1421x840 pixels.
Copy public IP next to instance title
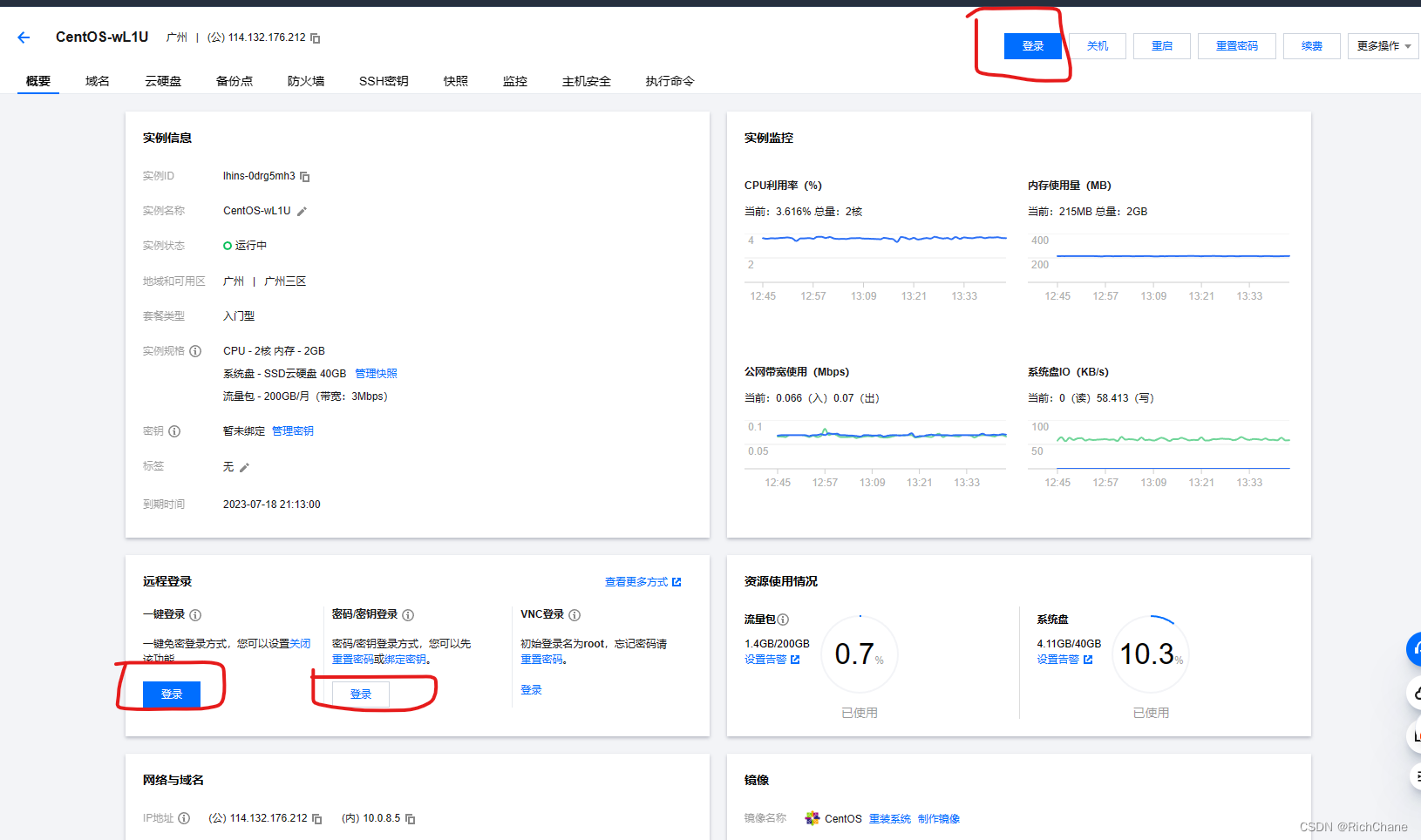pyautogui.click(x=316, y=38)
